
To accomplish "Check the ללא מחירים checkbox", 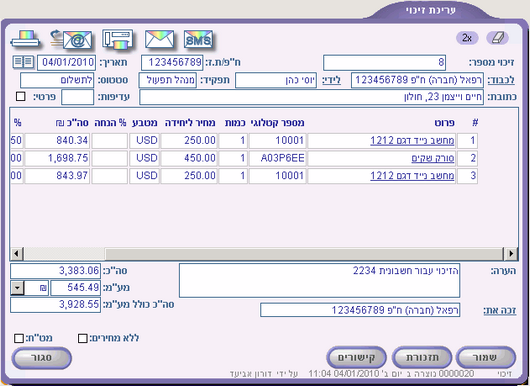I will [x=82, y=338].
